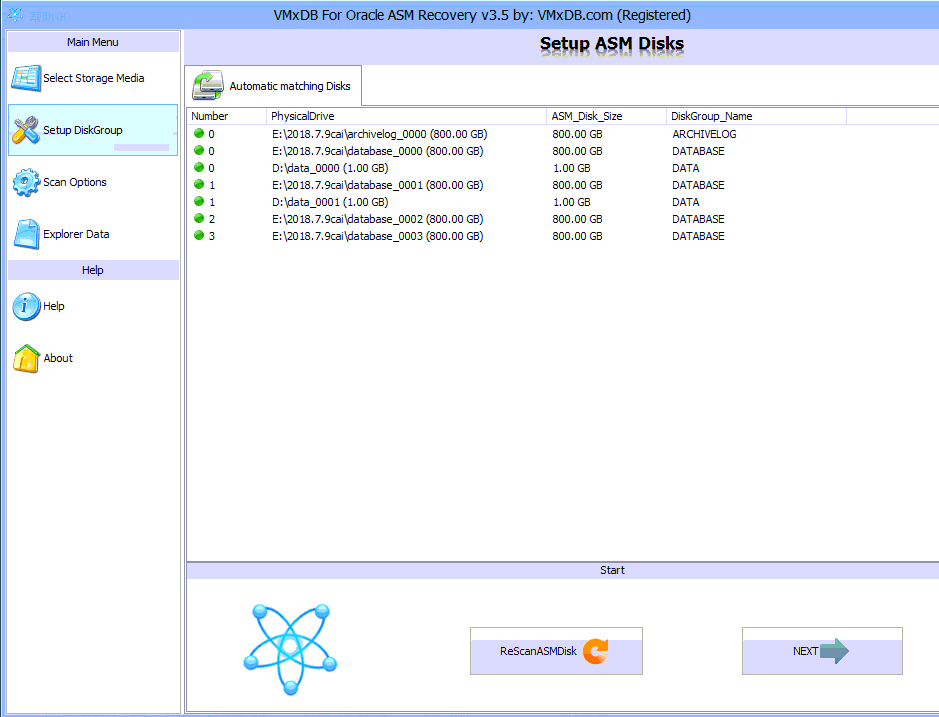This screenshot has width=939, height=717.
Task: Click the Select Storage Media icon
Action: point(26,78)
